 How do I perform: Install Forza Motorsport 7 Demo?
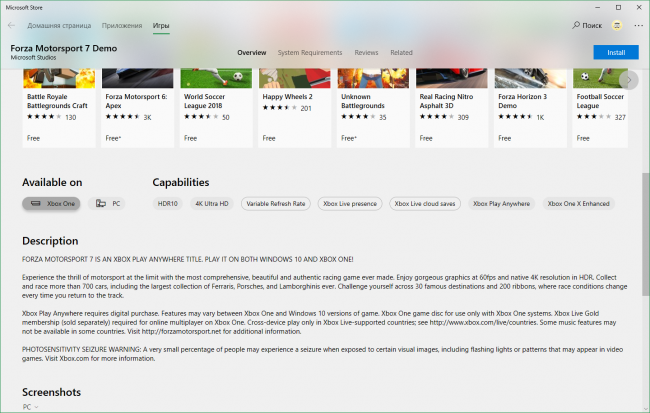click(616, 52)
